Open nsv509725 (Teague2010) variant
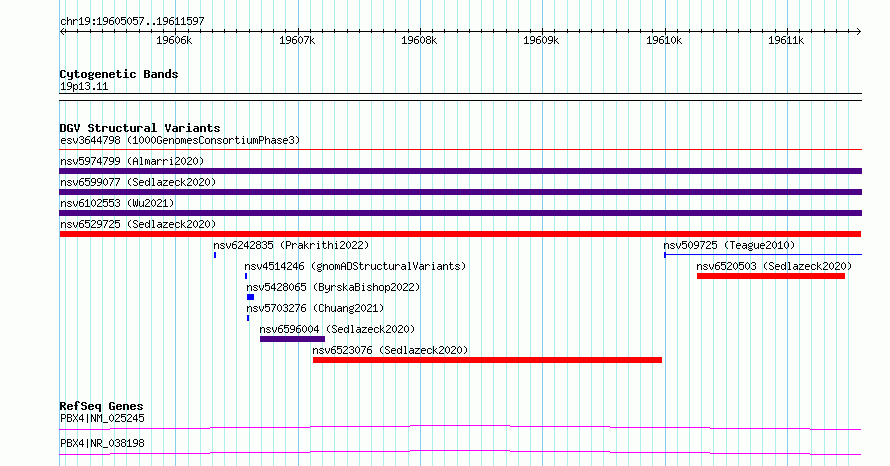Screen dimensions: 890x466 [729, 245]
